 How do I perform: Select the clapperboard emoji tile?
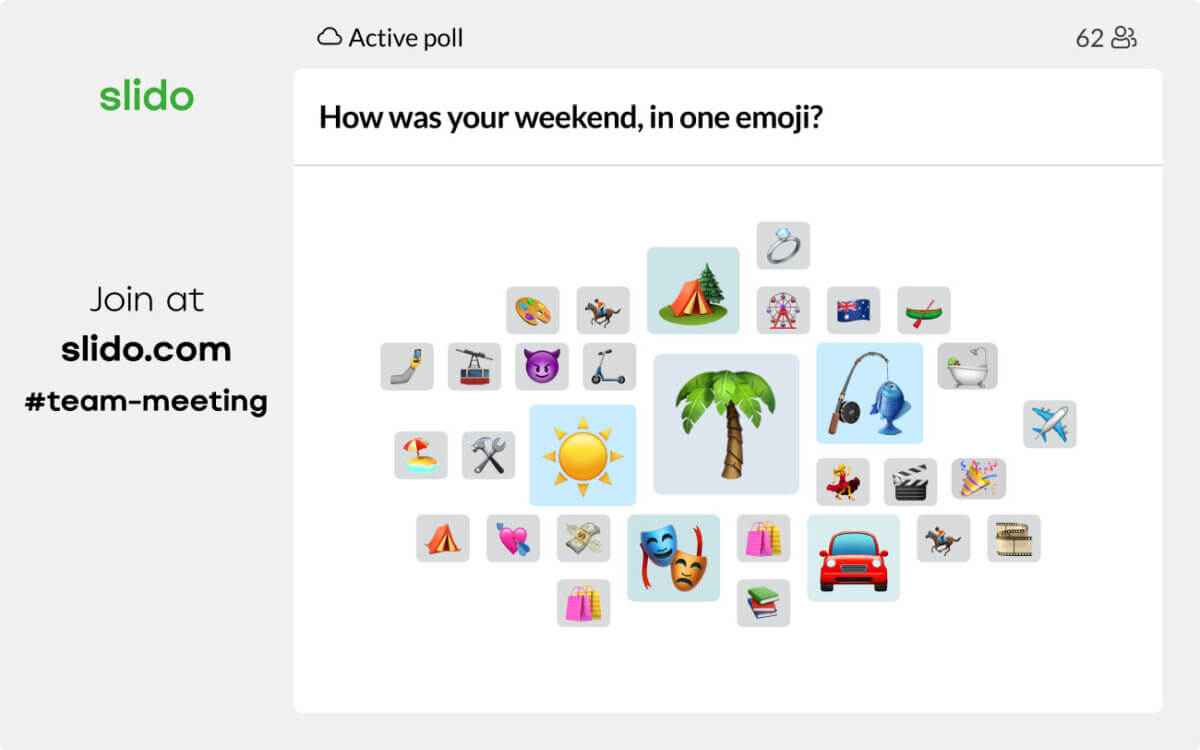pos(910,482)
